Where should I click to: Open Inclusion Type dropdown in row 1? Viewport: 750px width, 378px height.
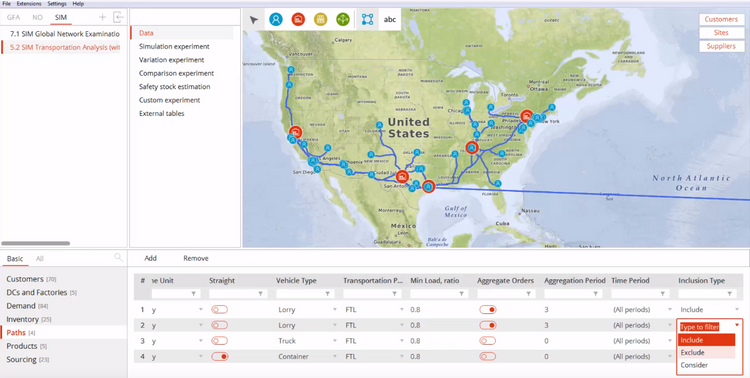(x=737, y=310)
